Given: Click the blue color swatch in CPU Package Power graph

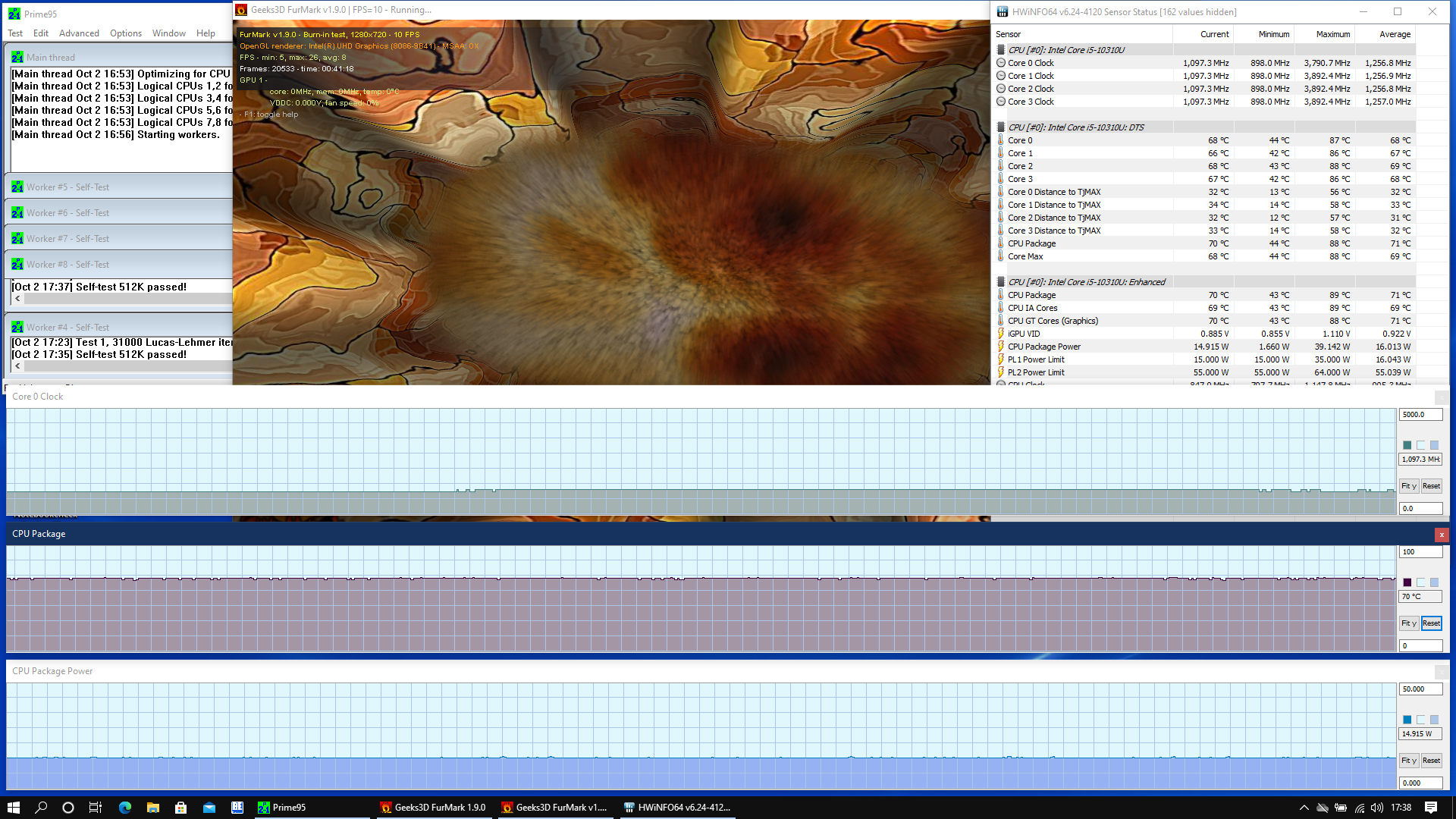Looking at the screenshot, I should pos(1407,720).
